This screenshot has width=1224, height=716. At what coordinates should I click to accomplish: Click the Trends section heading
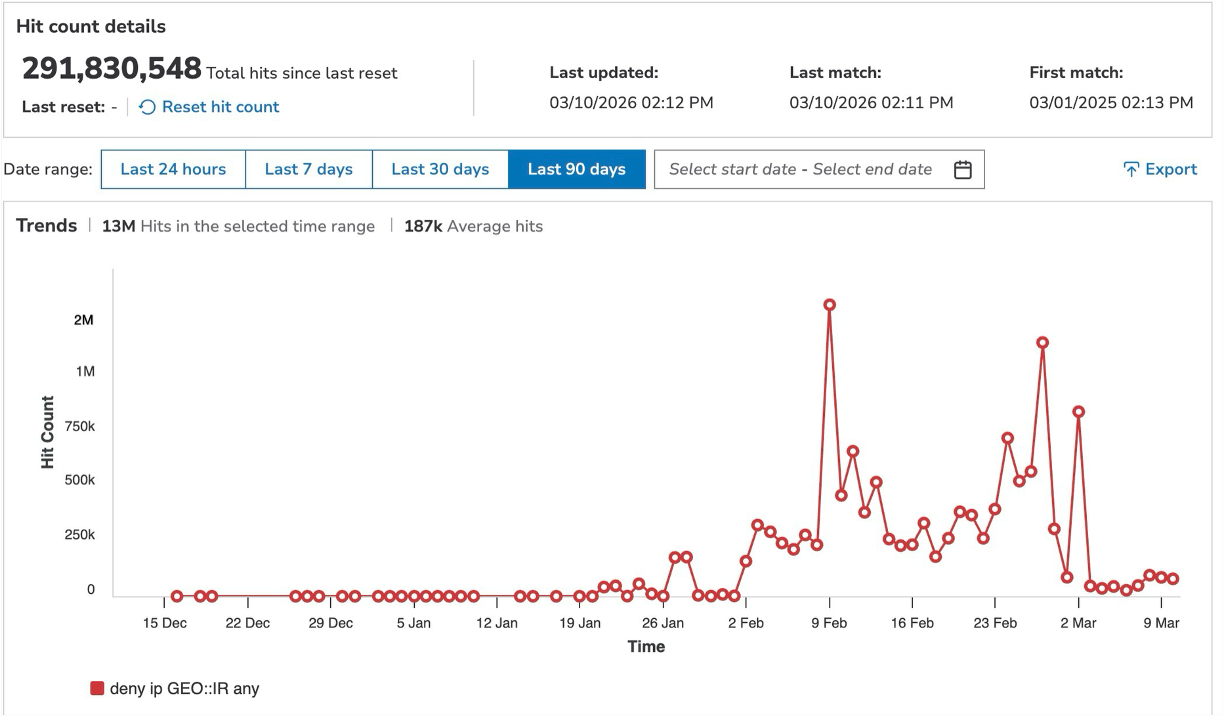coord(46,226)
